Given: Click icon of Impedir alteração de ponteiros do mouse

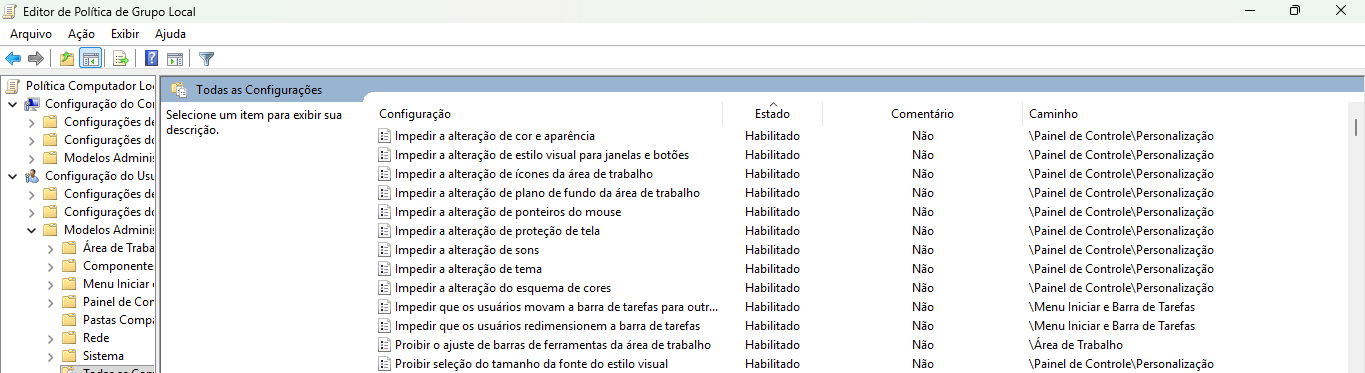Looking at the screenshot, I should pyautogui.click(x=384, y=211).
